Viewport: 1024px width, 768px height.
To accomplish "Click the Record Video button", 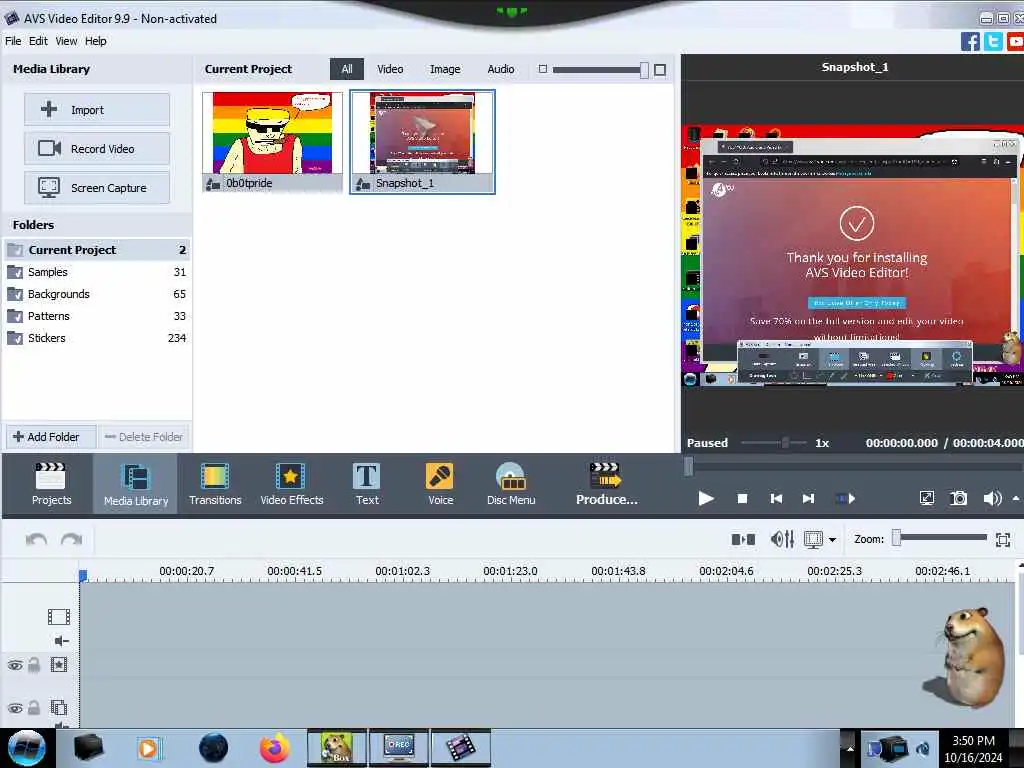I will [97, 149].
